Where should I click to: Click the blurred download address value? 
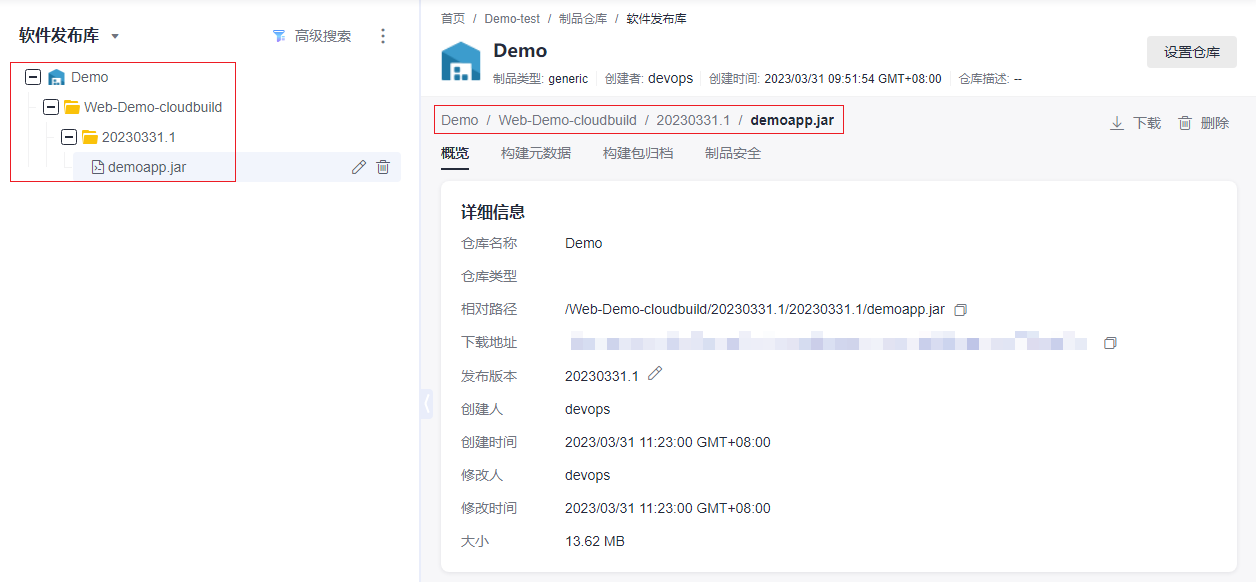828,343
